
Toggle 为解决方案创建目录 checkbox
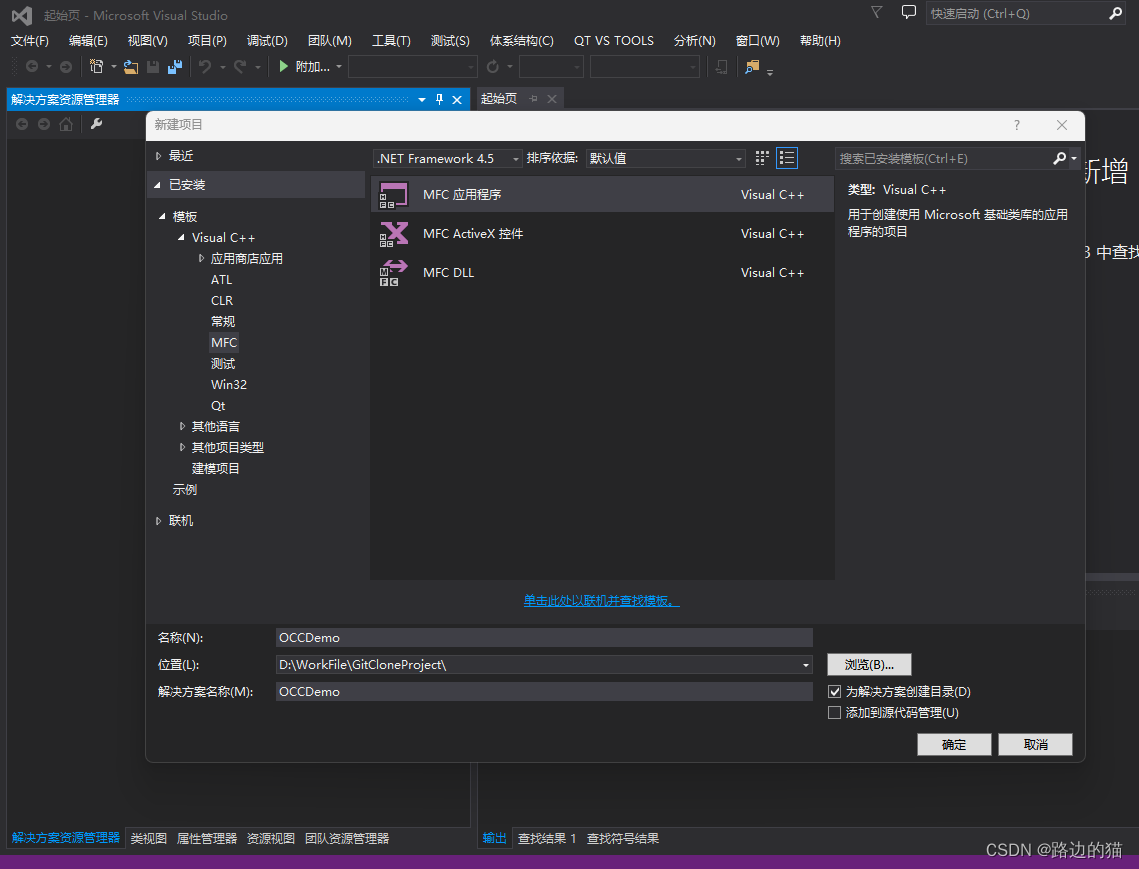(835, 692)
